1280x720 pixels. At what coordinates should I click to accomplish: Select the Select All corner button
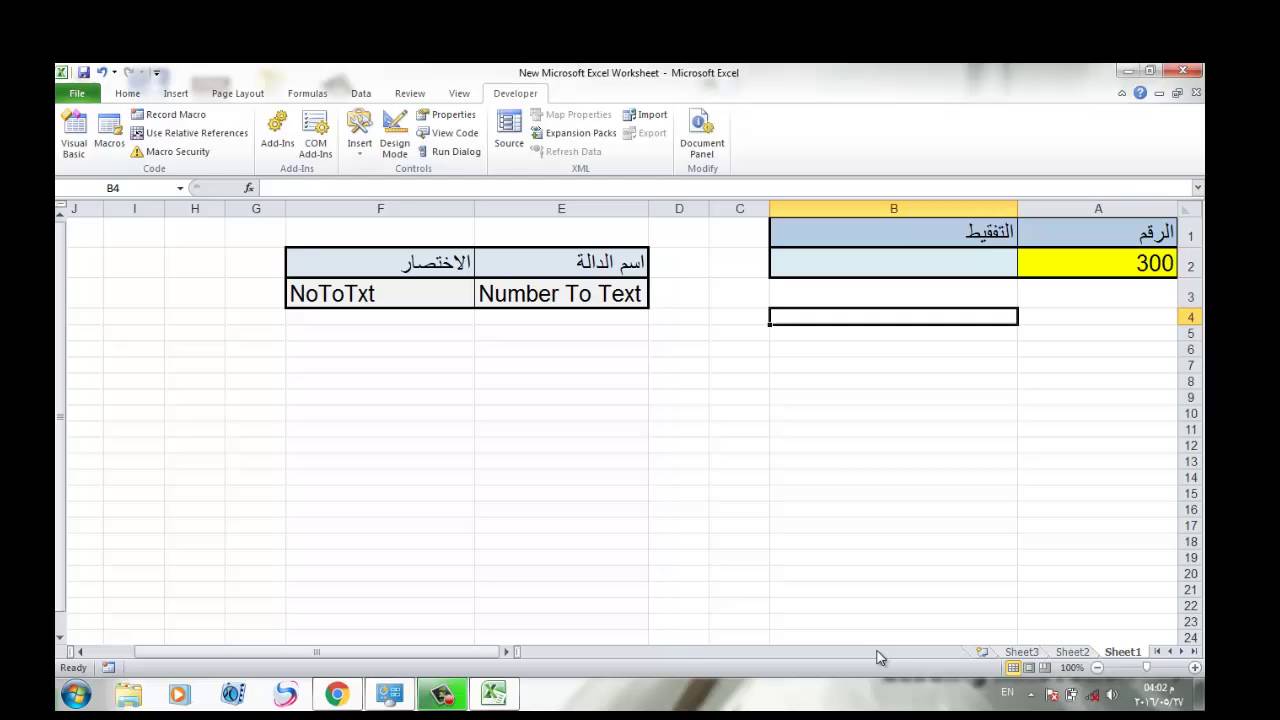tap(1190, 209)
